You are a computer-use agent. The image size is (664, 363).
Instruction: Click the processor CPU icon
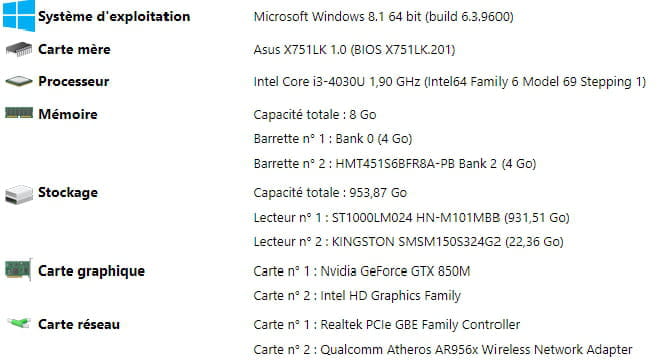pos(19,80)
